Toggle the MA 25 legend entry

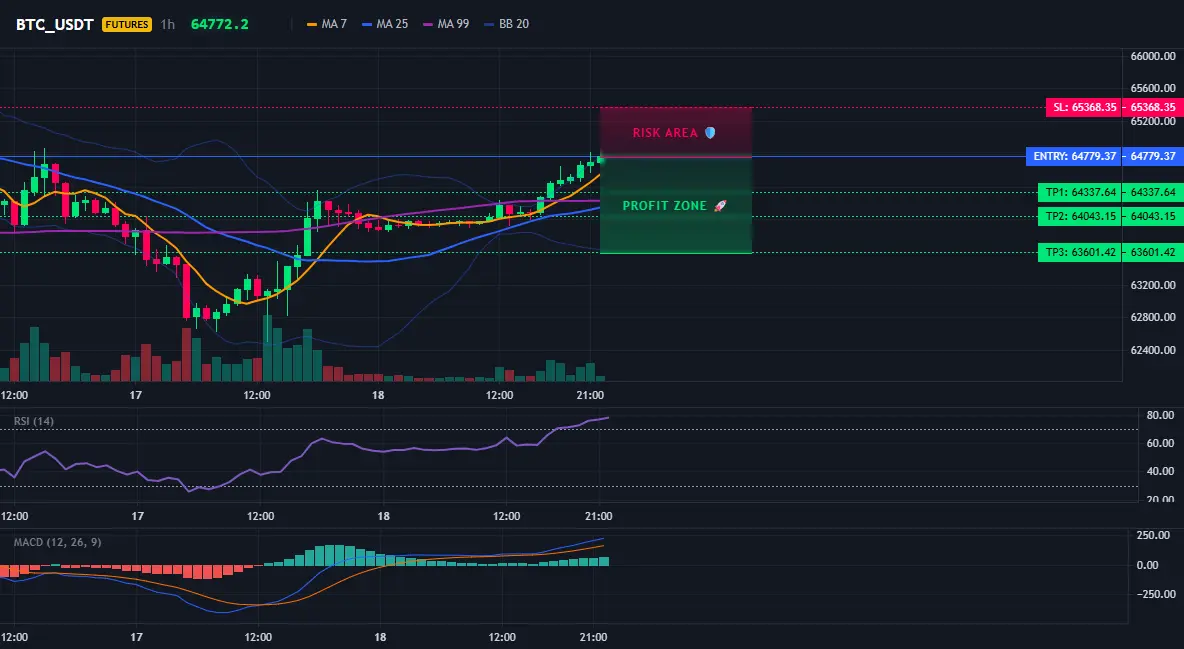click(385, 24)
